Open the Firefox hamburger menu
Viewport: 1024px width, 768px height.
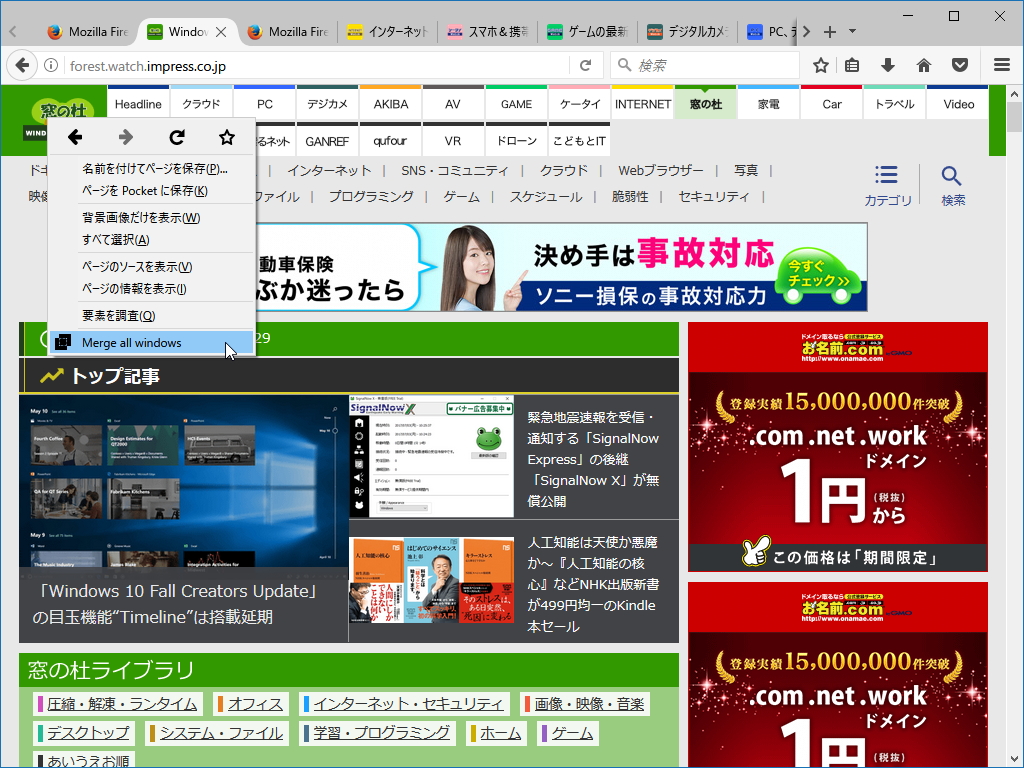1001,64
